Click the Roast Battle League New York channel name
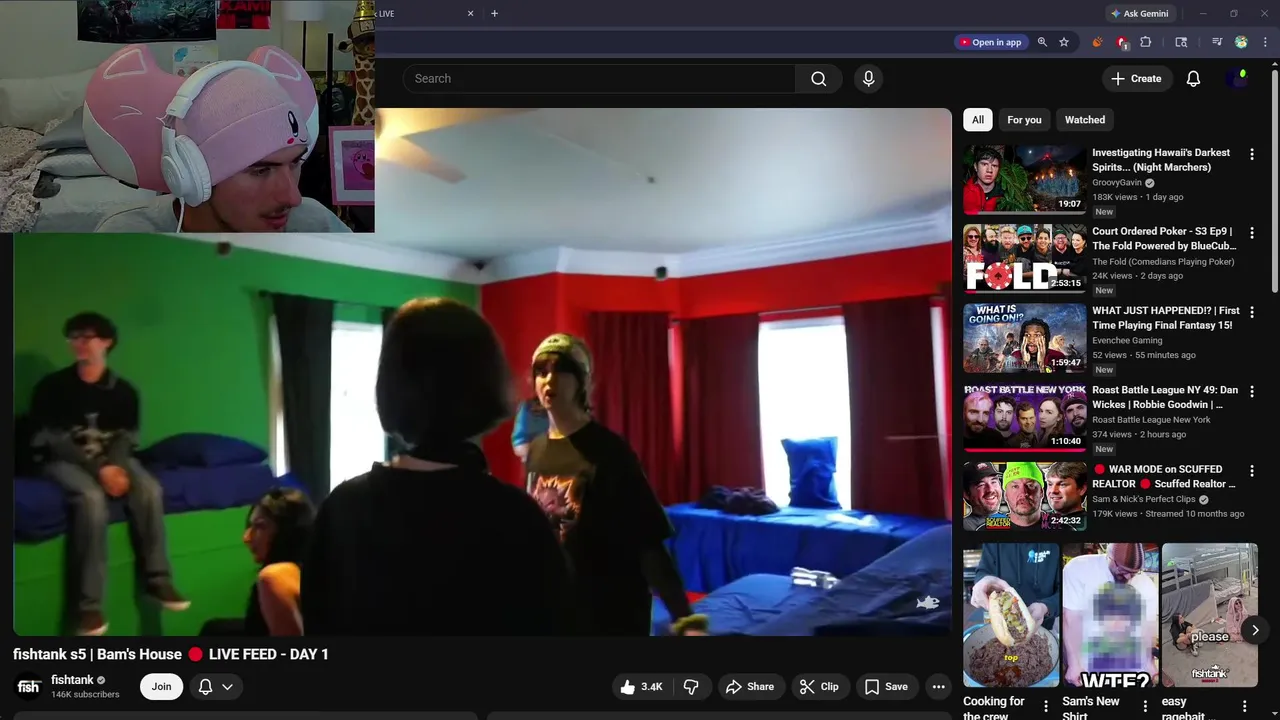This screenshot has width=1280, height=720. click(1151, 420)
